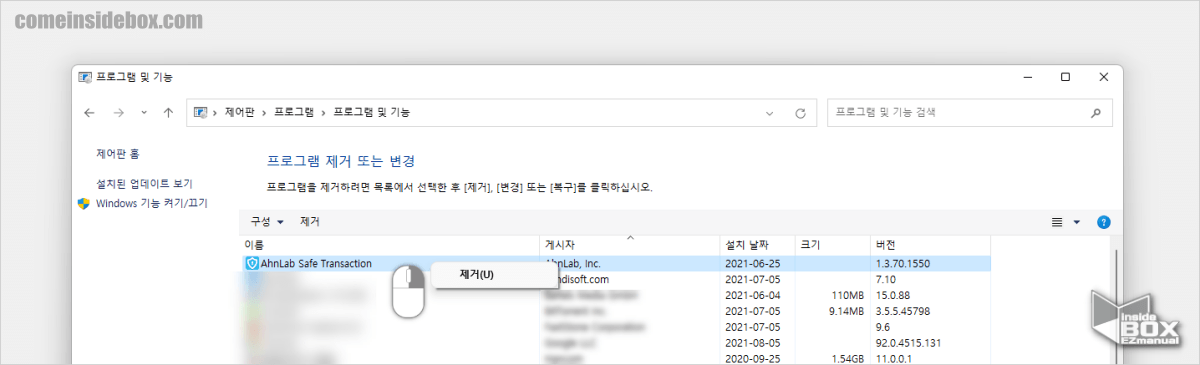Expand the view options dropdown arrow
Viewport: 1200px width, 365px height.
pyautogui.click(x=1077, y=222)
